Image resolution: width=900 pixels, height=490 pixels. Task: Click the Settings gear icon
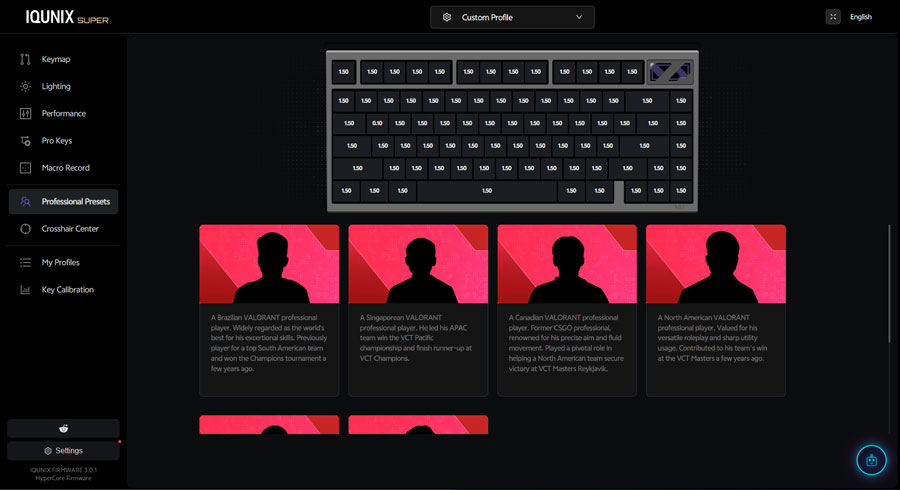[x=48, y=451]
